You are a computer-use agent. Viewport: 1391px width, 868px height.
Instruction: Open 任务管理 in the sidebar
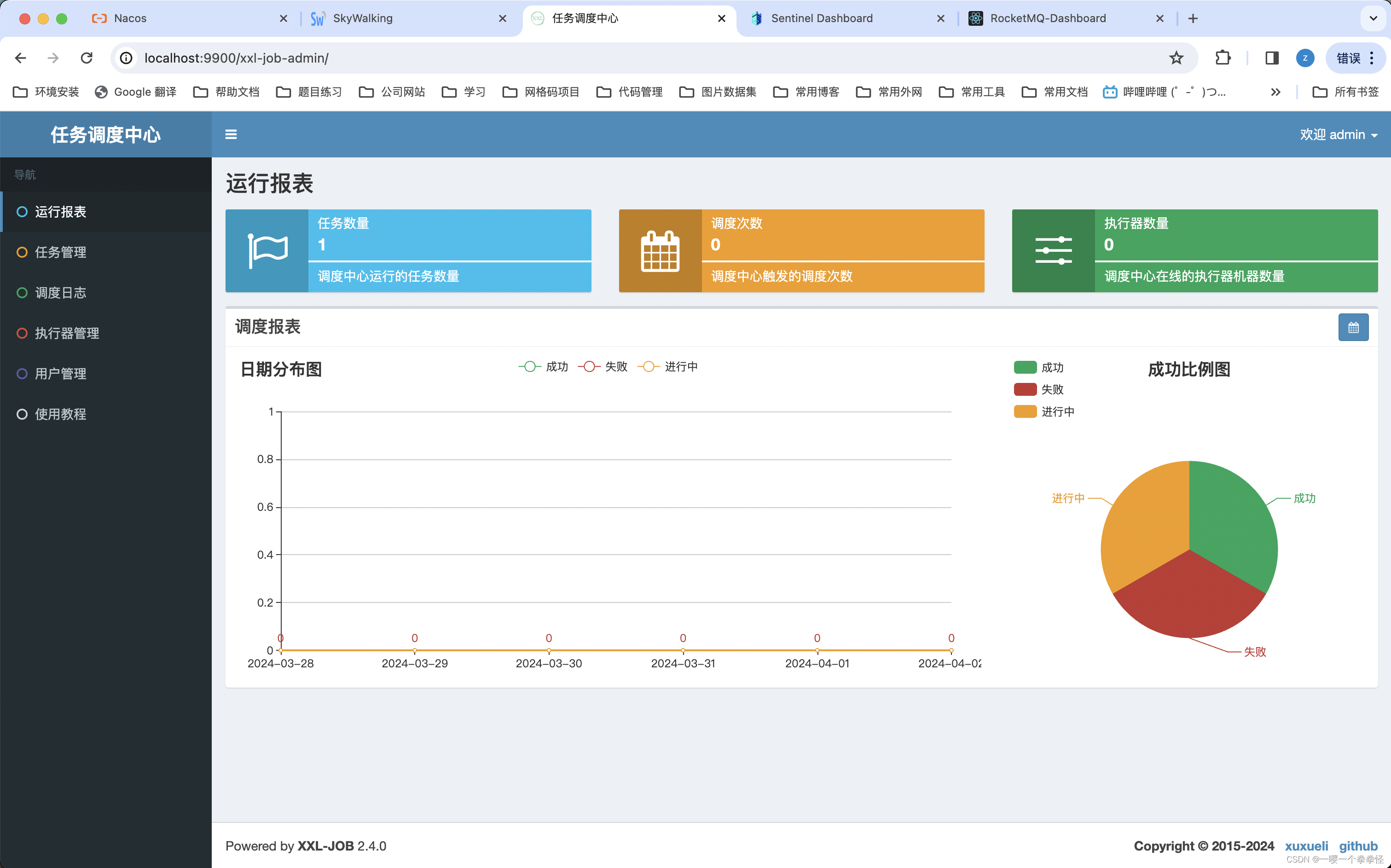(60, 252)
